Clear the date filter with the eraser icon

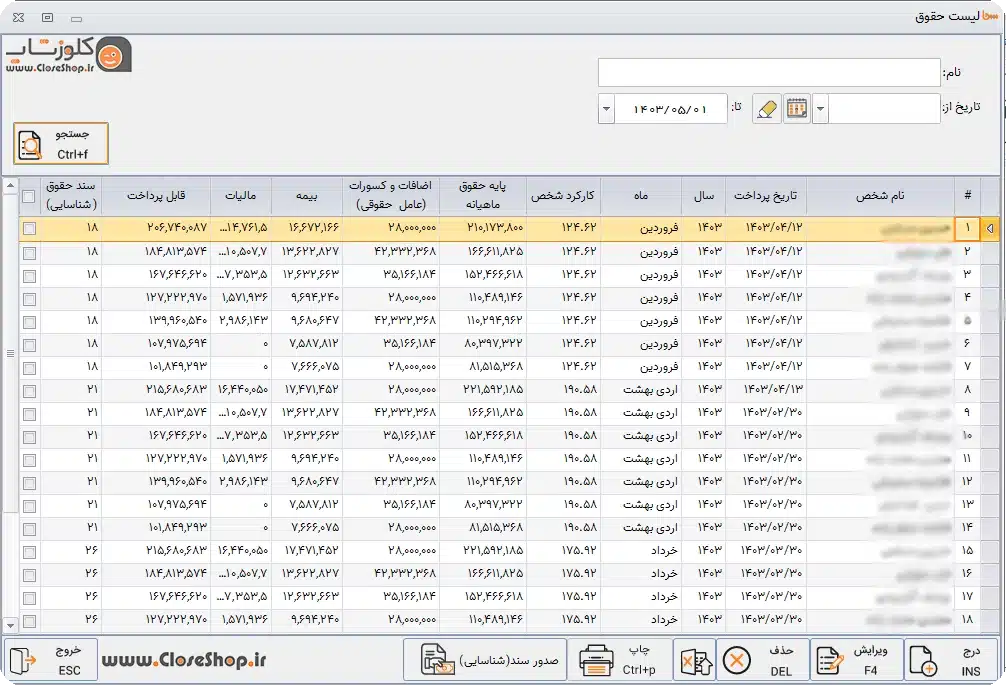coord(766,108)
